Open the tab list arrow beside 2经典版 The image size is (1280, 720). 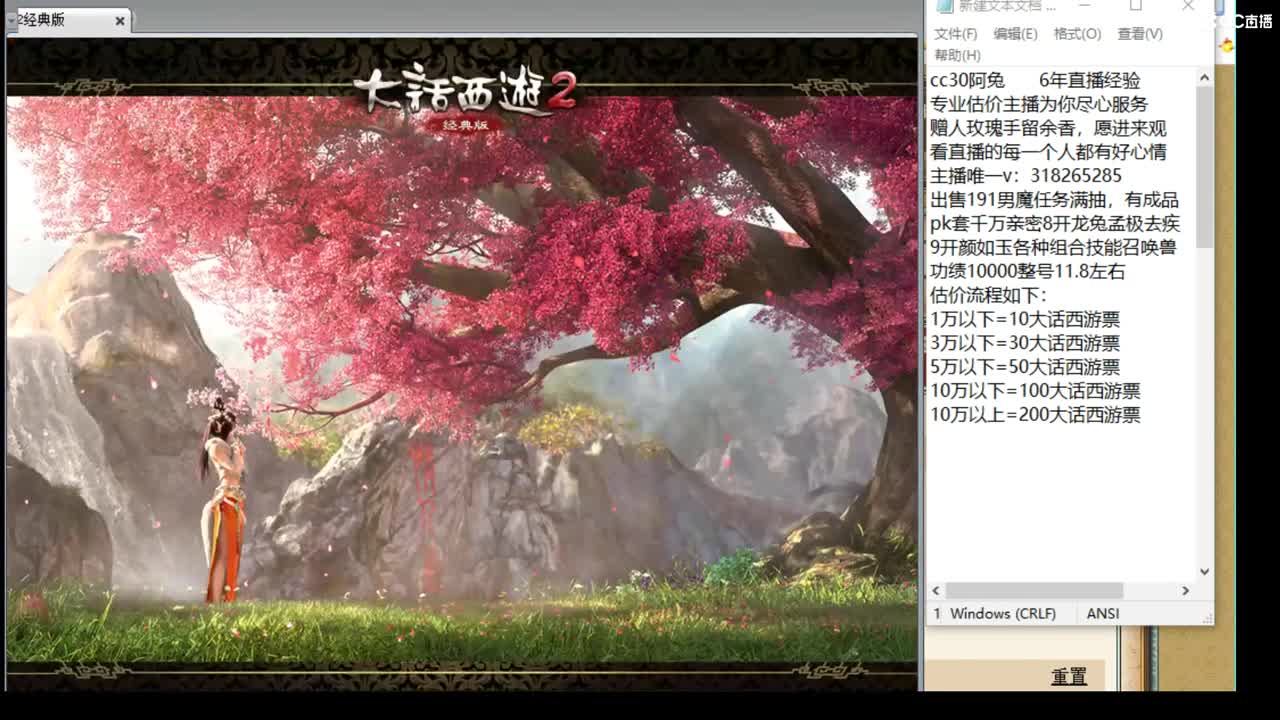(x=11, y=20)
